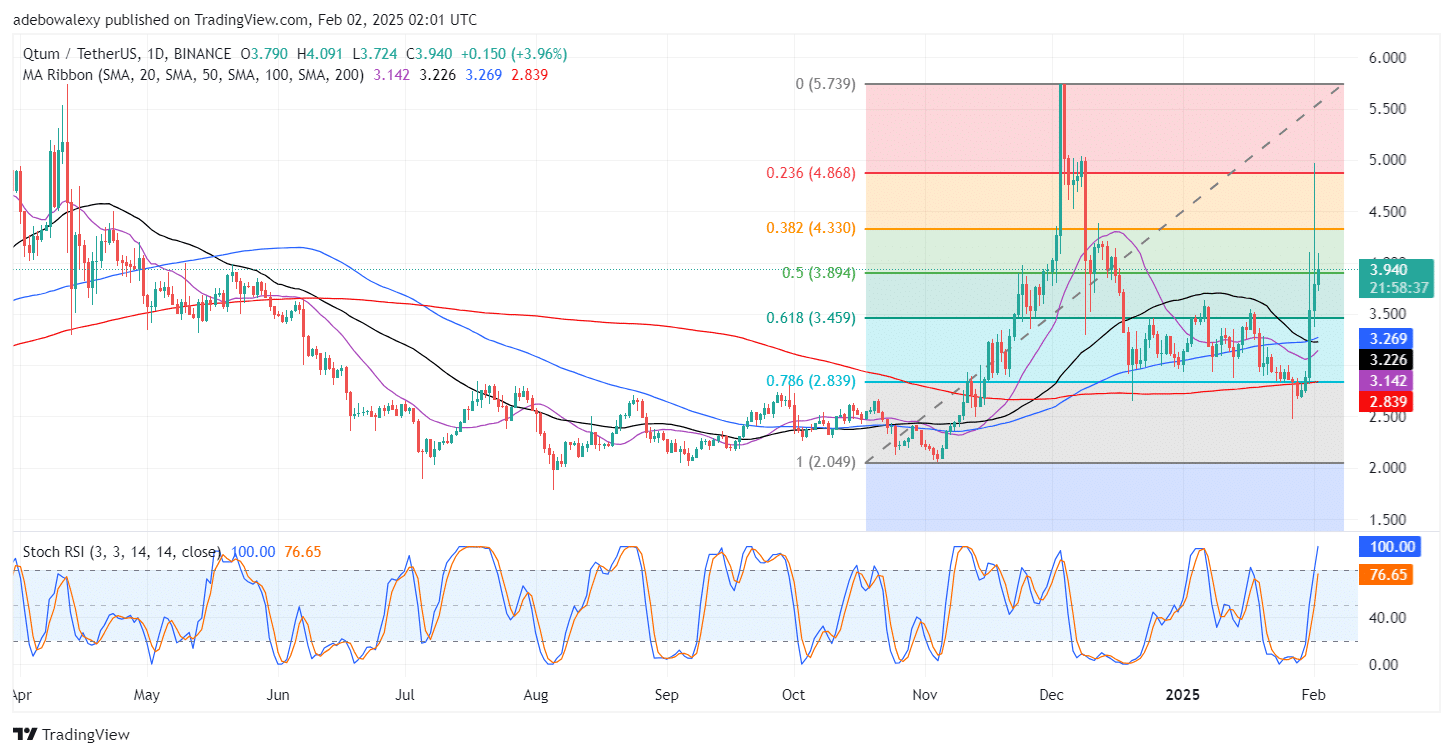Click the 0.618 (3.459) Fibonacci label
Screen dimensions: 1453x756
click(809, 317)
